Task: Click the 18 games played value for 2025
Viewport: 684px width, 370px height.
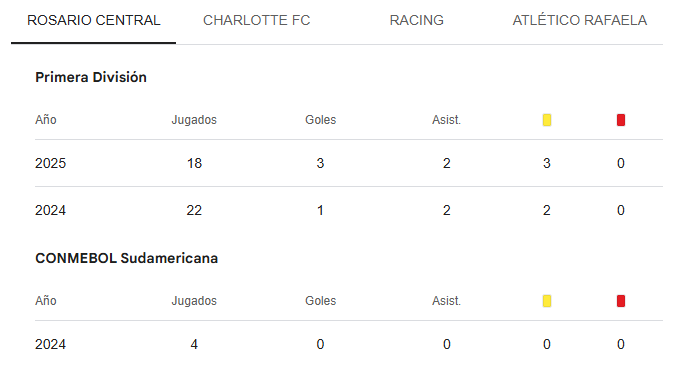Action: (x=194, y=163)
